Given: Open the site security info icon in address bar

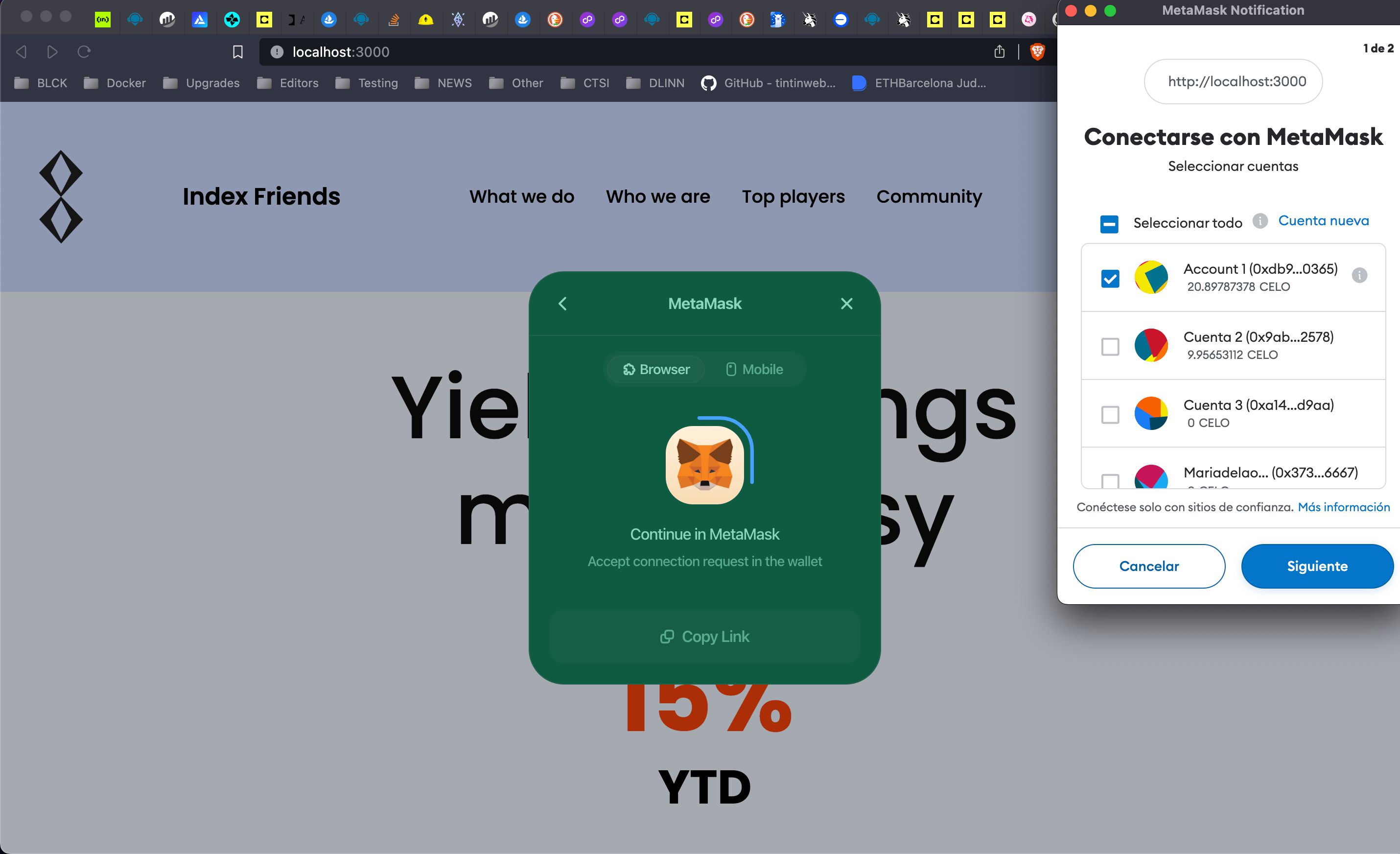Looking at the screenshot, I should click(x=277, y=52).
